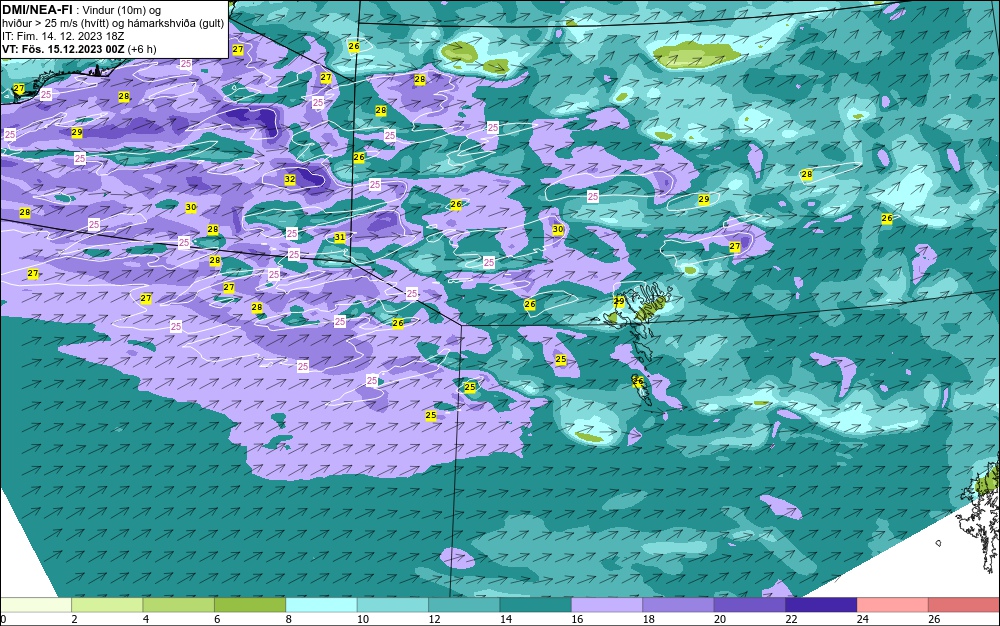
Task: Pick the 10–12 m/s light teal swatch
Action: click(x=393, y=605)
